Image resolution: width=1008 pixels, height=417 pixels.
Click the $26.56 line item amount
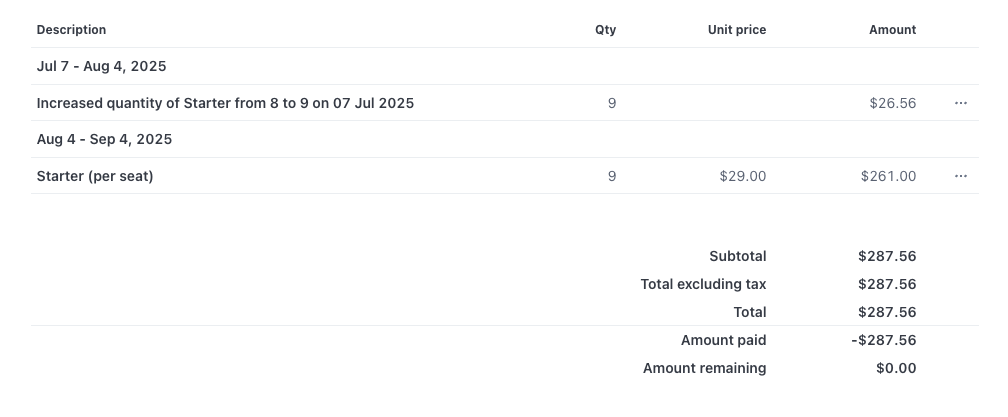893,103
